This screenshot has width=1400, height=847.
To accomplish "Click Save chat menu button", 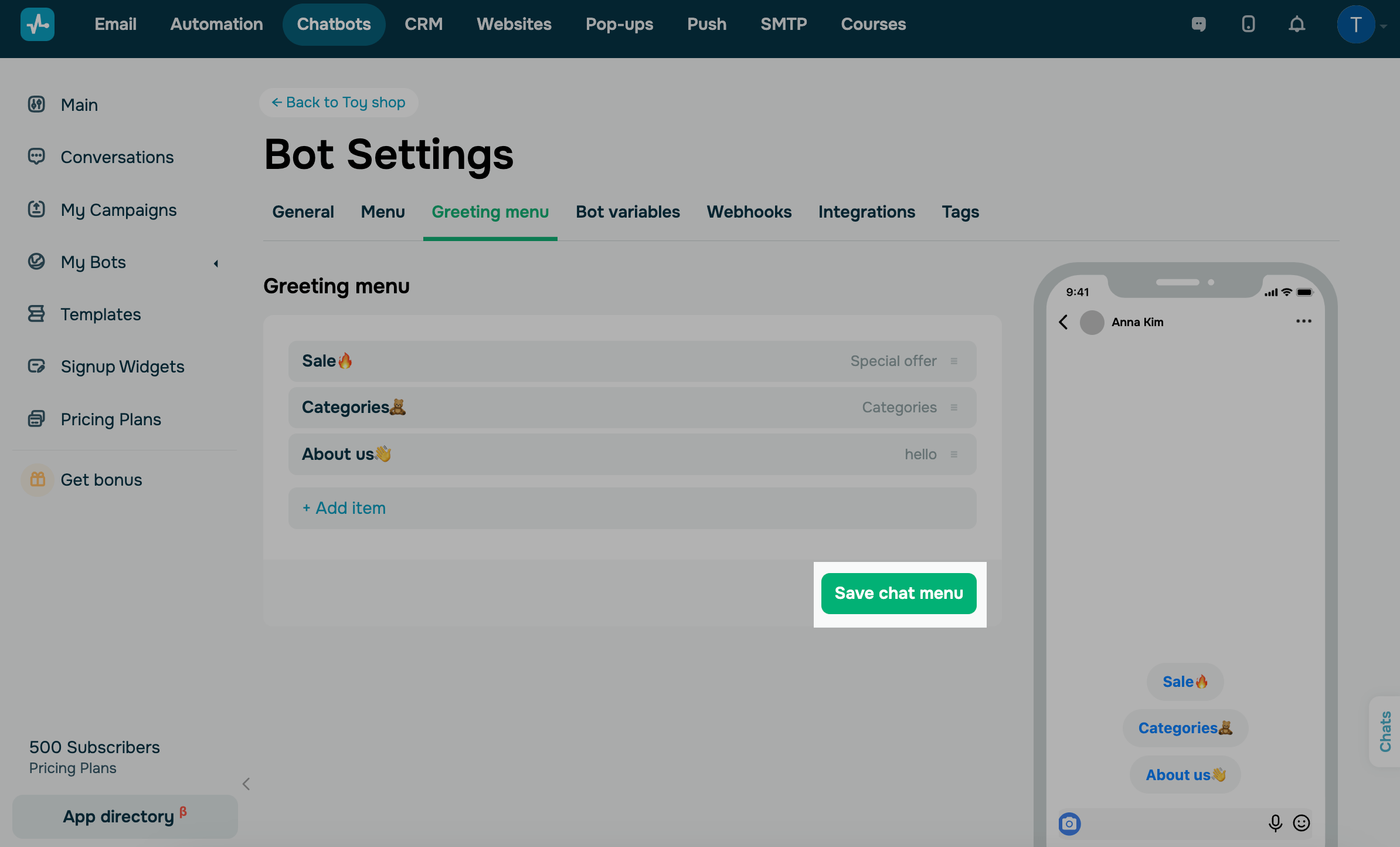I will (x=898, y=594).
